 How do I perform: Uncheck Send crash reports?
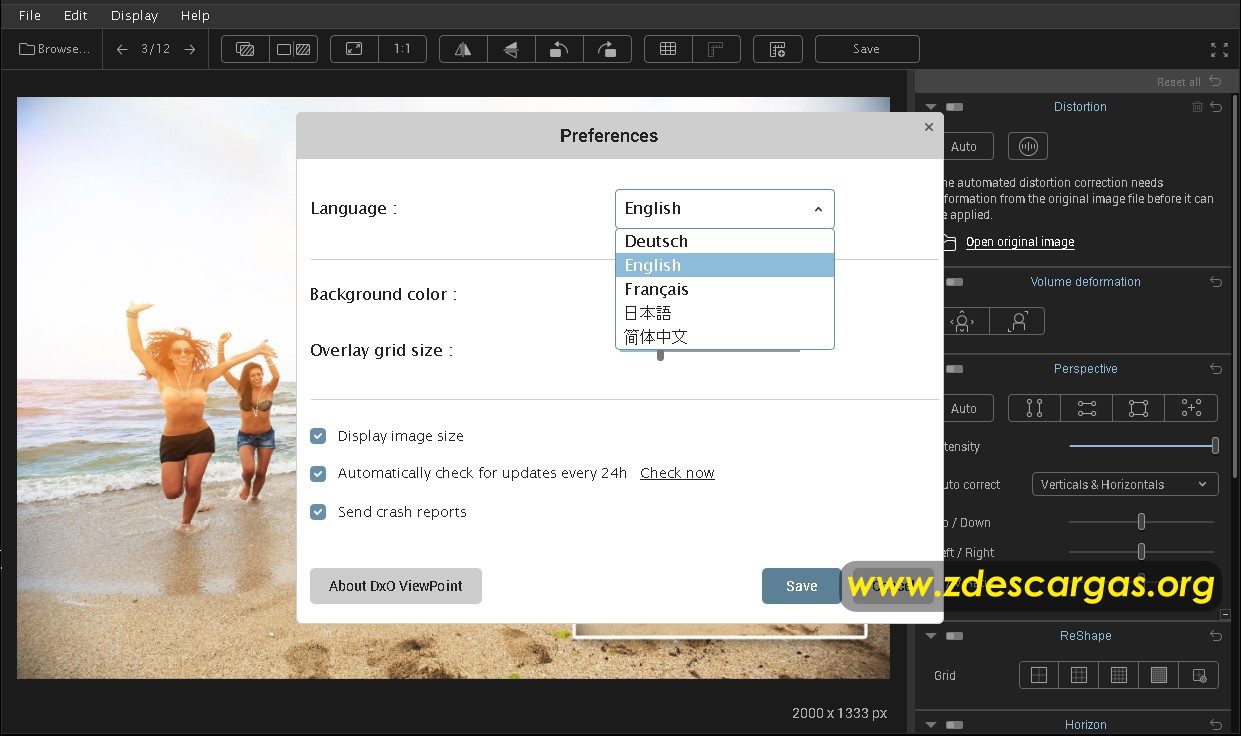click(x=318, y=512)
